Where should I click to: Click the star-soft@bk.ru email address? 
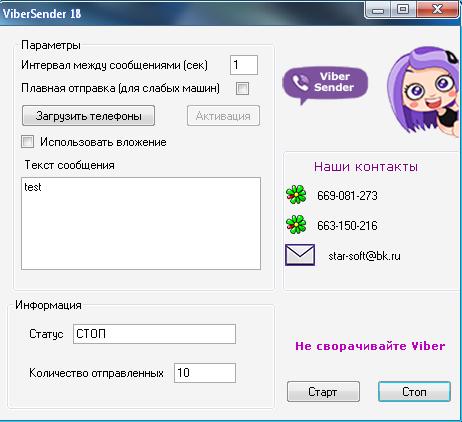[x=364, y=256]
